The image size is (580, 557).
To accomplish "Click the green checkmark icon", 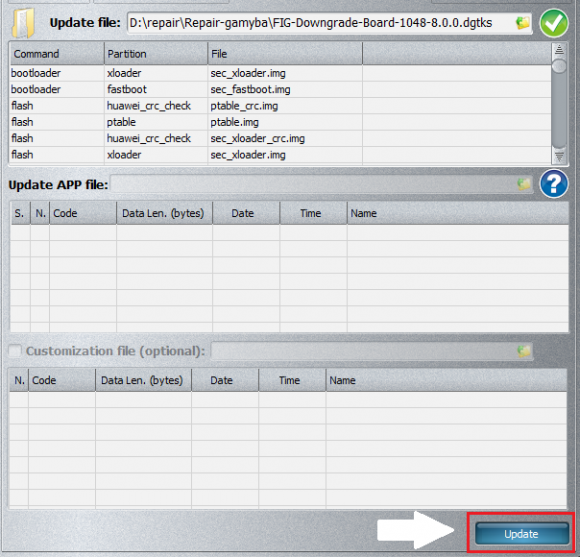I will 554,23.
